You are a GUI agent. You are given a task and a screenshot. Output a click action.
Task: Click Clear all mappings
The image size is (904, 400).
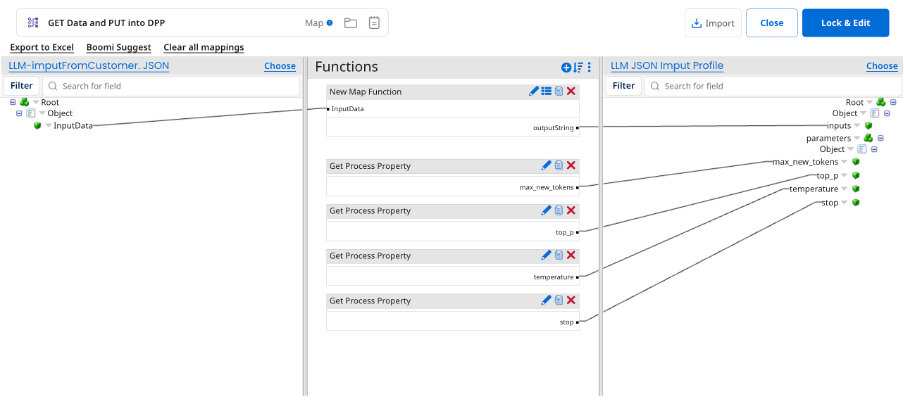pyautogui.click(x=203, y=47)
